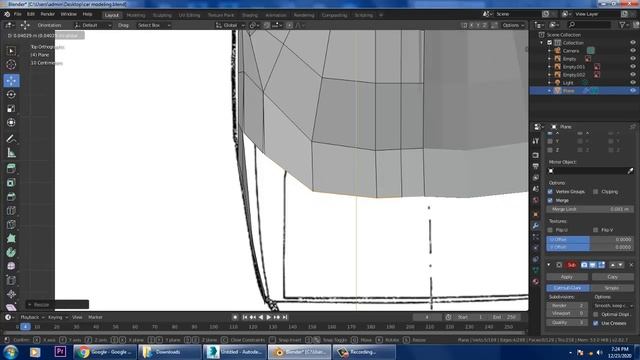The width and height of the screenshot is (640, 360).
Task: Open the timeline Keying dropdown
Action: tap(58, 317)
